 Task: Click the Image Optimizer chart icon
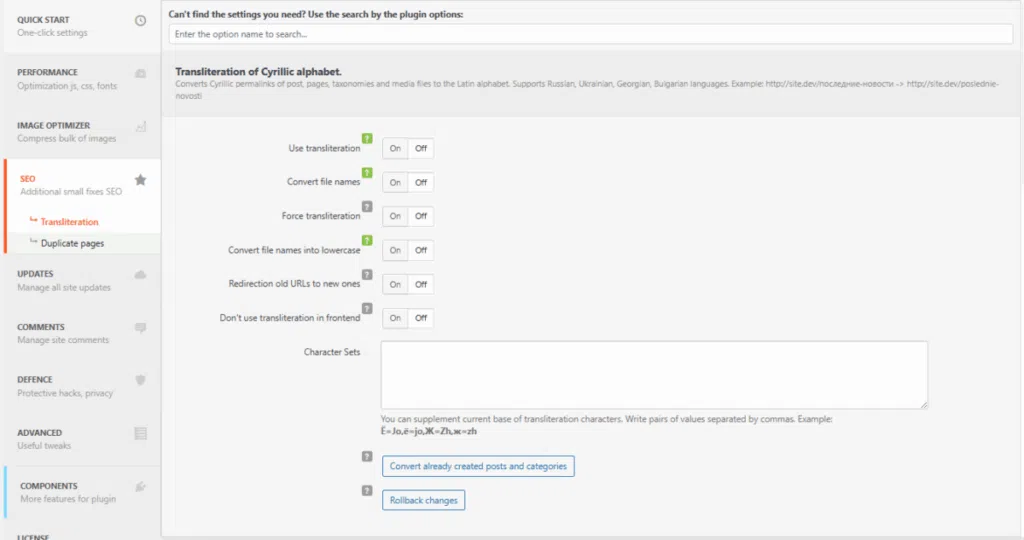click(x=140, y=127)
